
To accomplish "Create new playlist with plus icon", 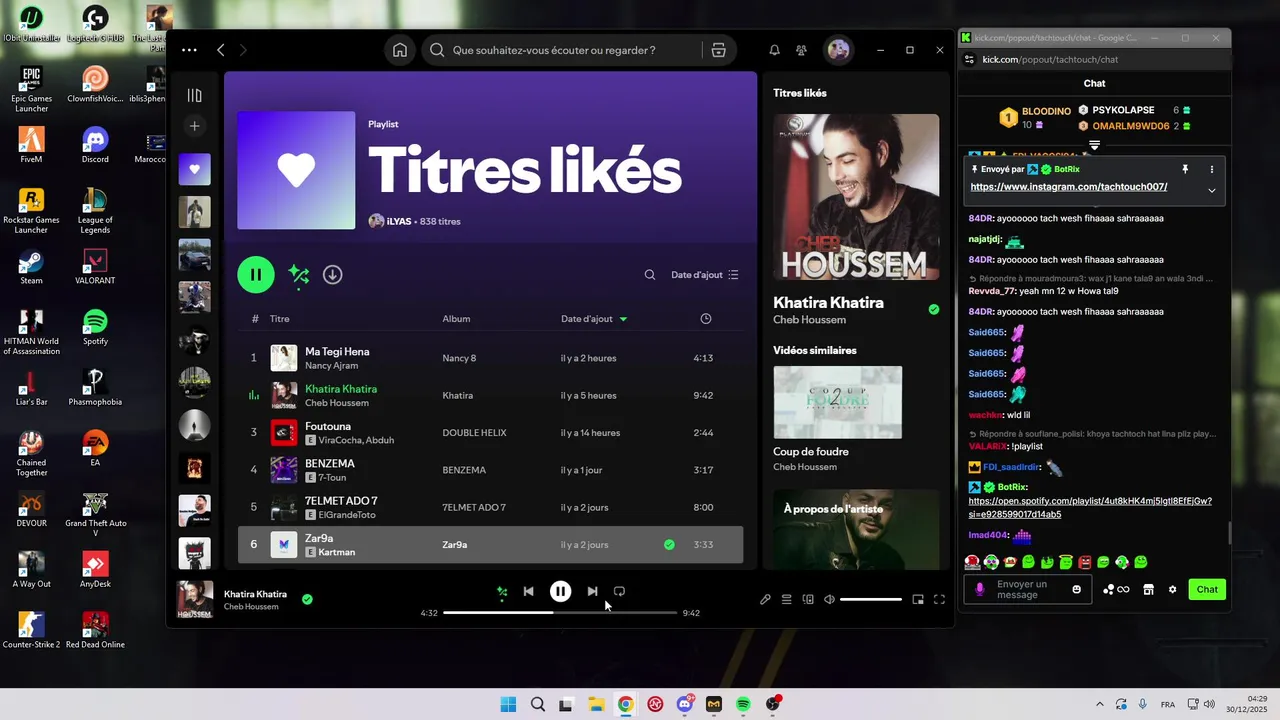I will click(195, 125).
